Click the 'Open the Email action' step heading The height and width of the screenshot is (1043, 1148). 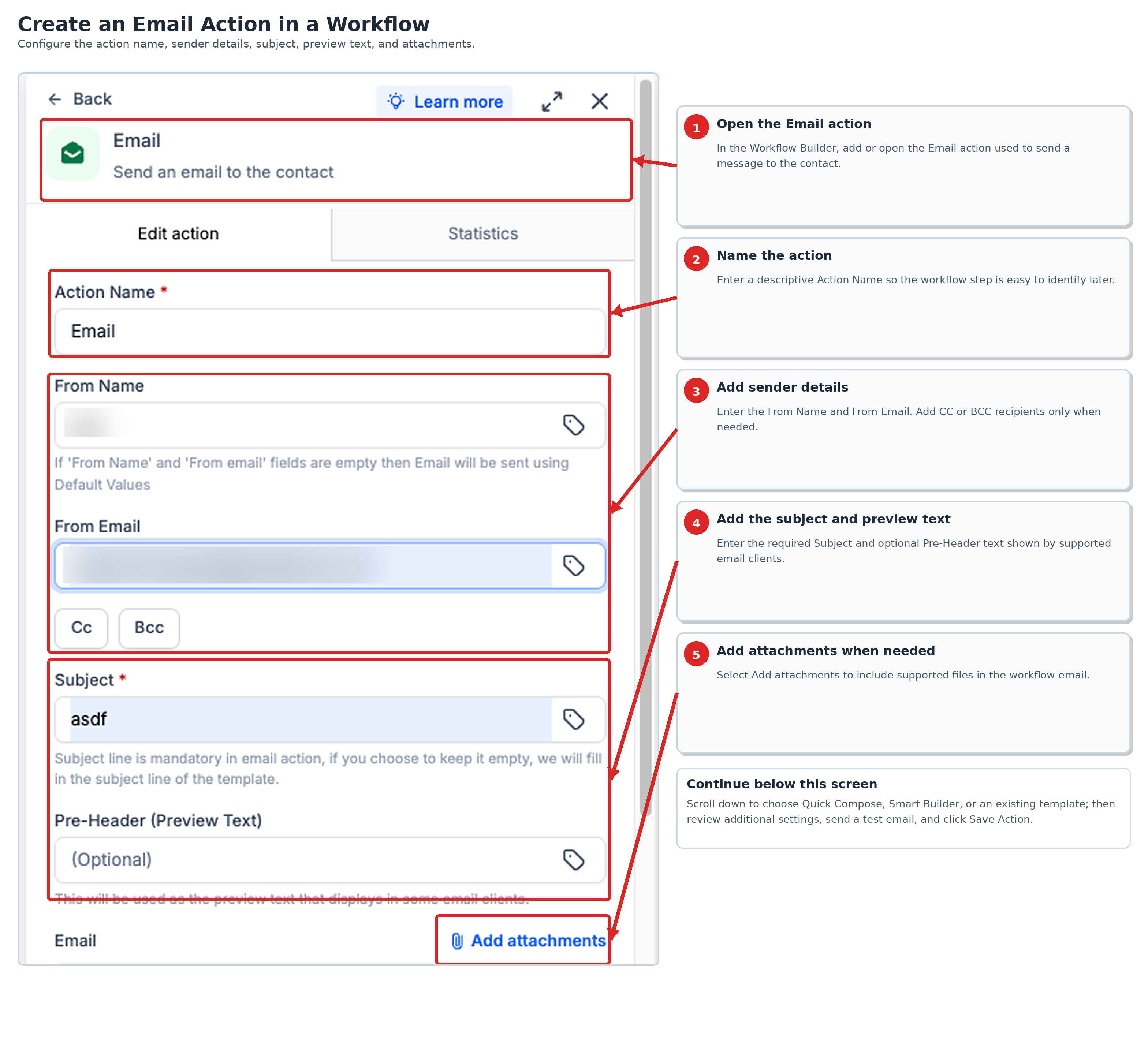point(794,124)
